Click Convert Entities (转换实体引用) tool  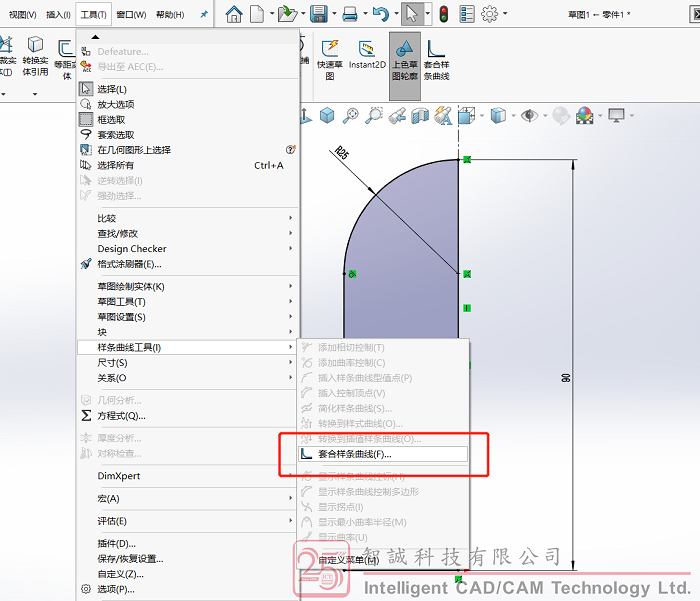35,56
